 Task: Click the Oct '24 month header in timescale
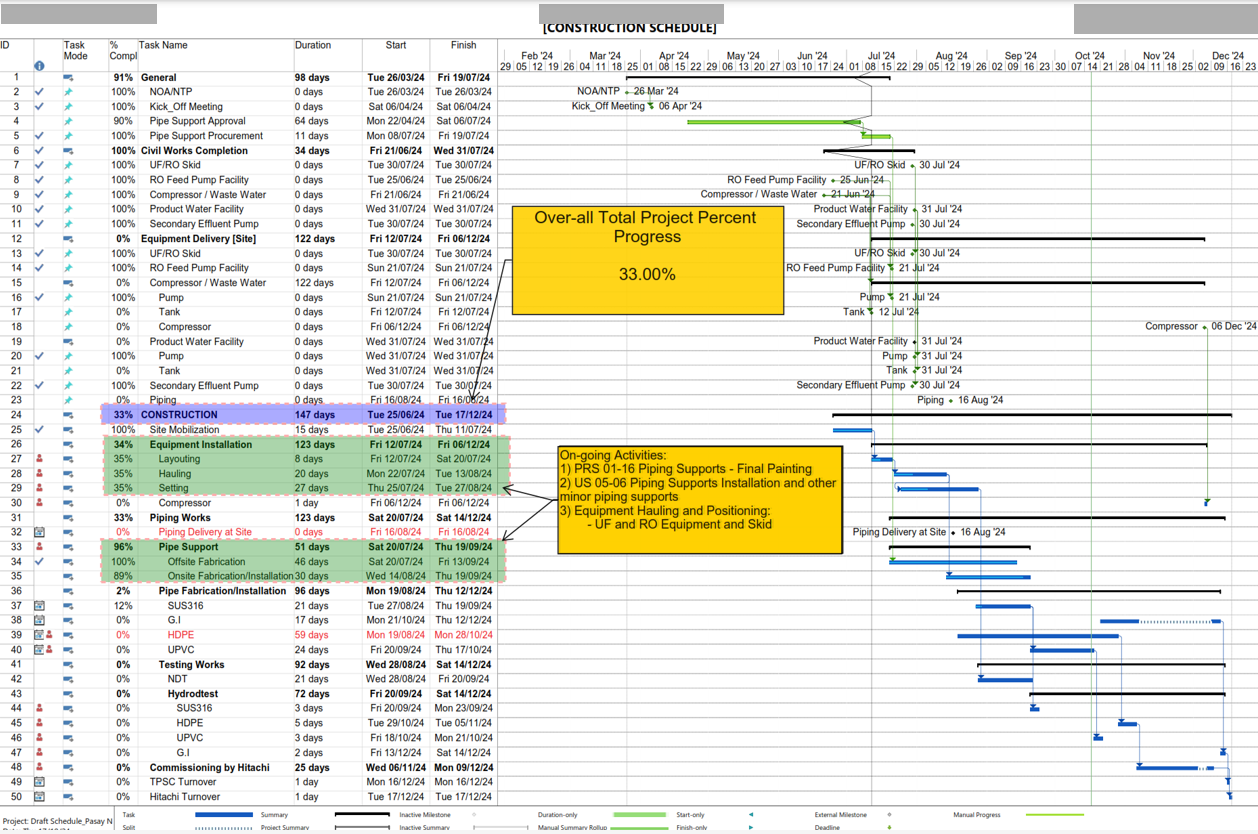pos(1090,56)
